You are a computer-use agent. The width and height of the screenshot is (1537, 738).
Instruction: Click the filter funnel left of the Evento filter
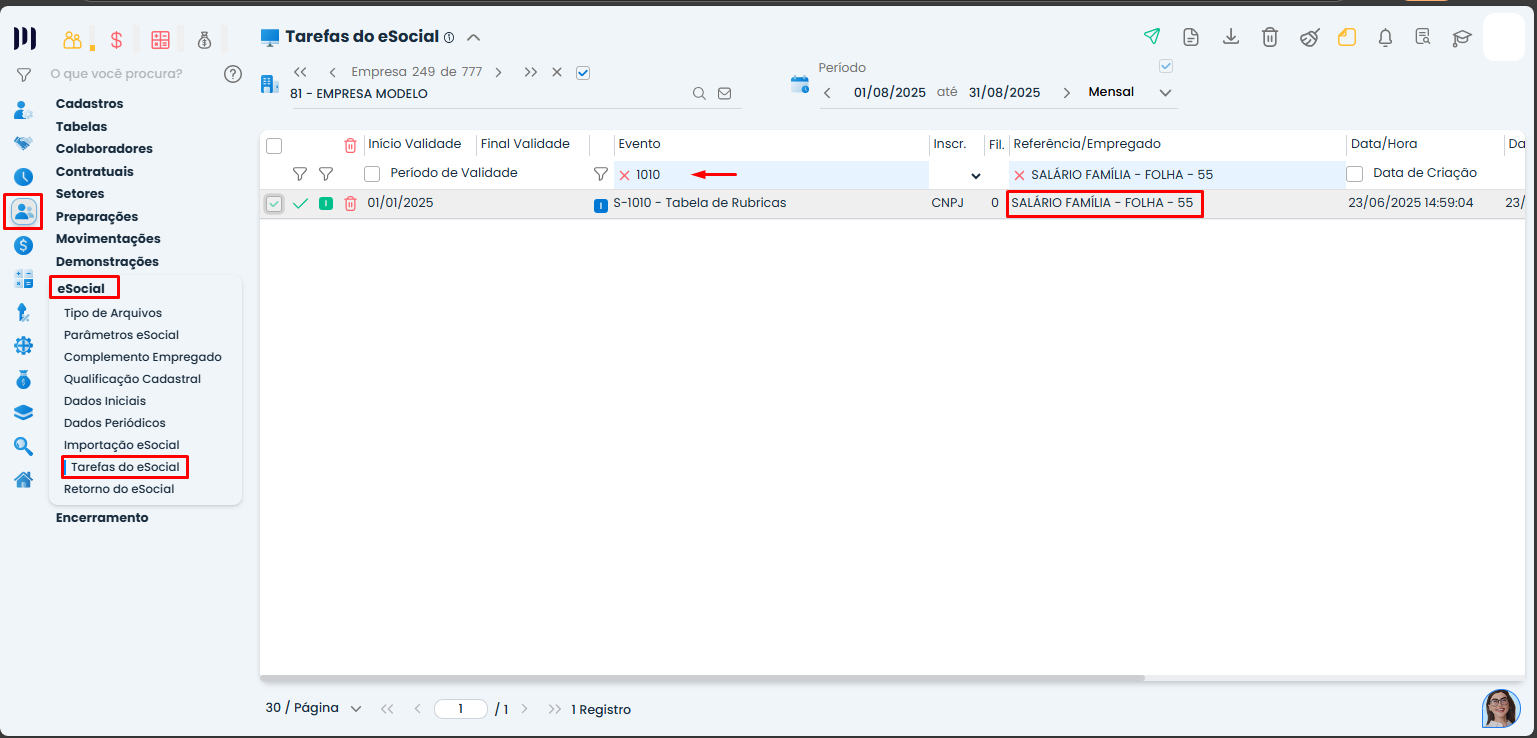point(600,174)
